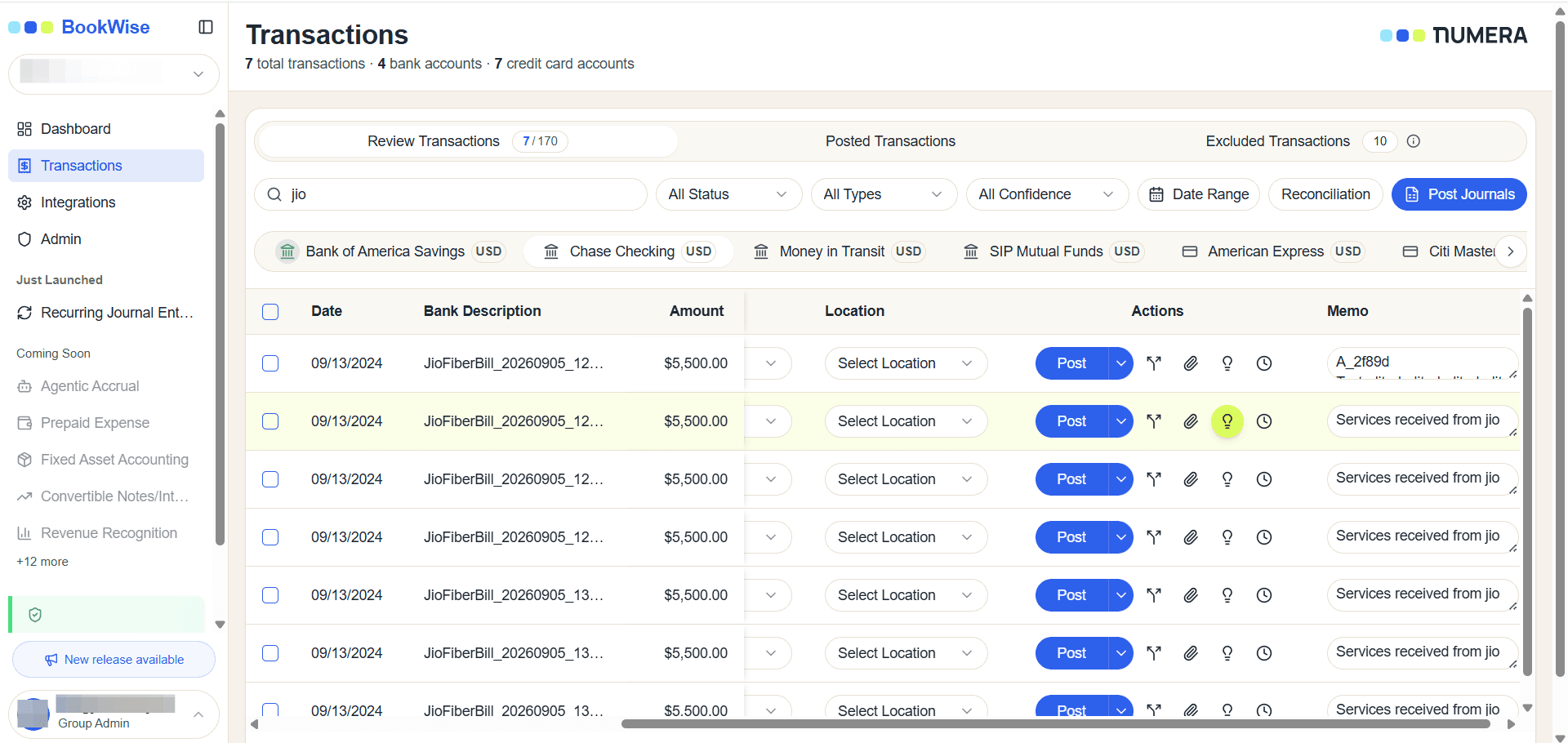Collapse the sidebar panel icon
1568x743 pixels.
coord(206,27)
